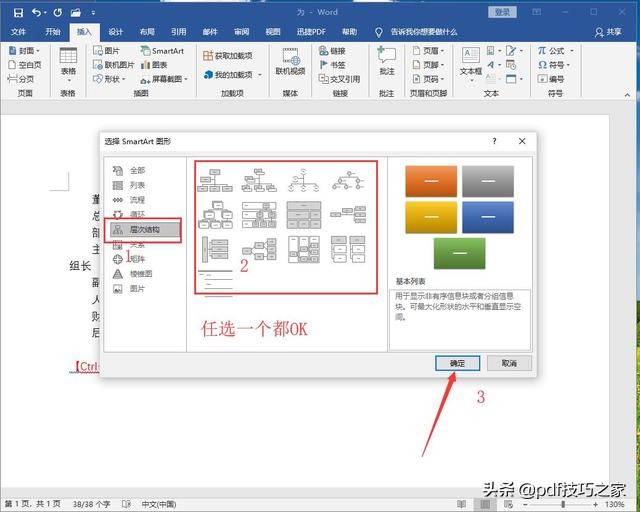
Task: Click the online video (联机视频) button
Action: click(x=290, y=62)
